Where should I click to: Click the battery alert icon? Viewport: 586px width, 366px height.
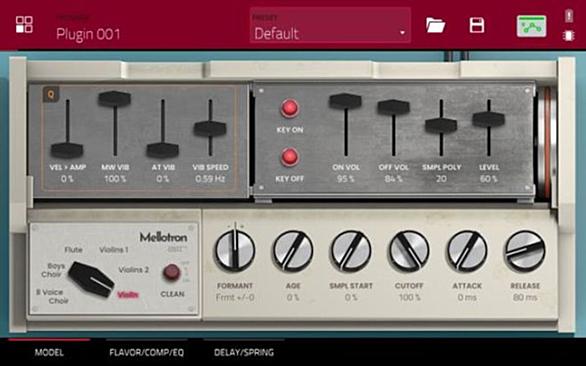(569, 16)
